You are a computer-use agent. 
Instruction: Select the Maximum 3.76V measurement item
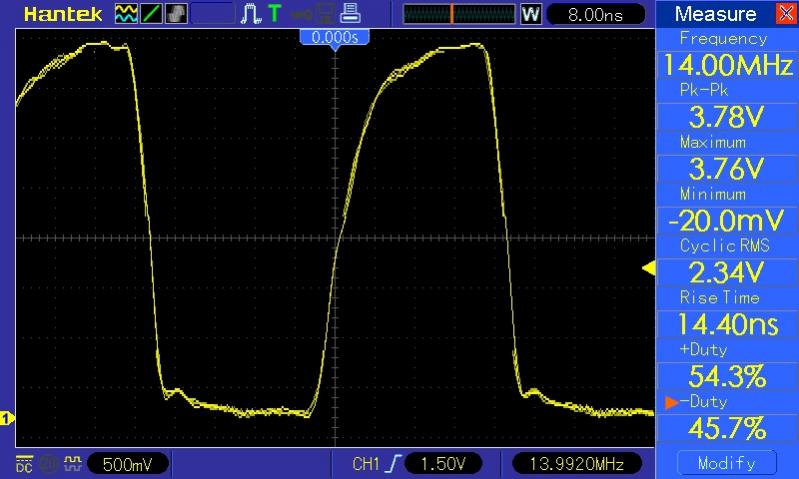point(724,169)
